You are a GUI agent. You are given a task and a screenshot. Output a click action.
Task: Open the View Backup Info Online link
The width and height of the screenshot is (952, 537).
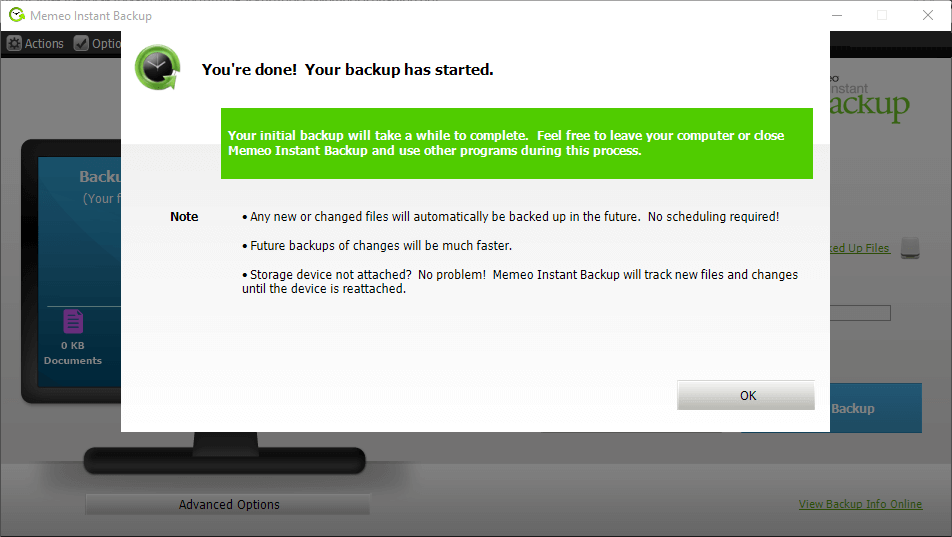pos(860,504)
